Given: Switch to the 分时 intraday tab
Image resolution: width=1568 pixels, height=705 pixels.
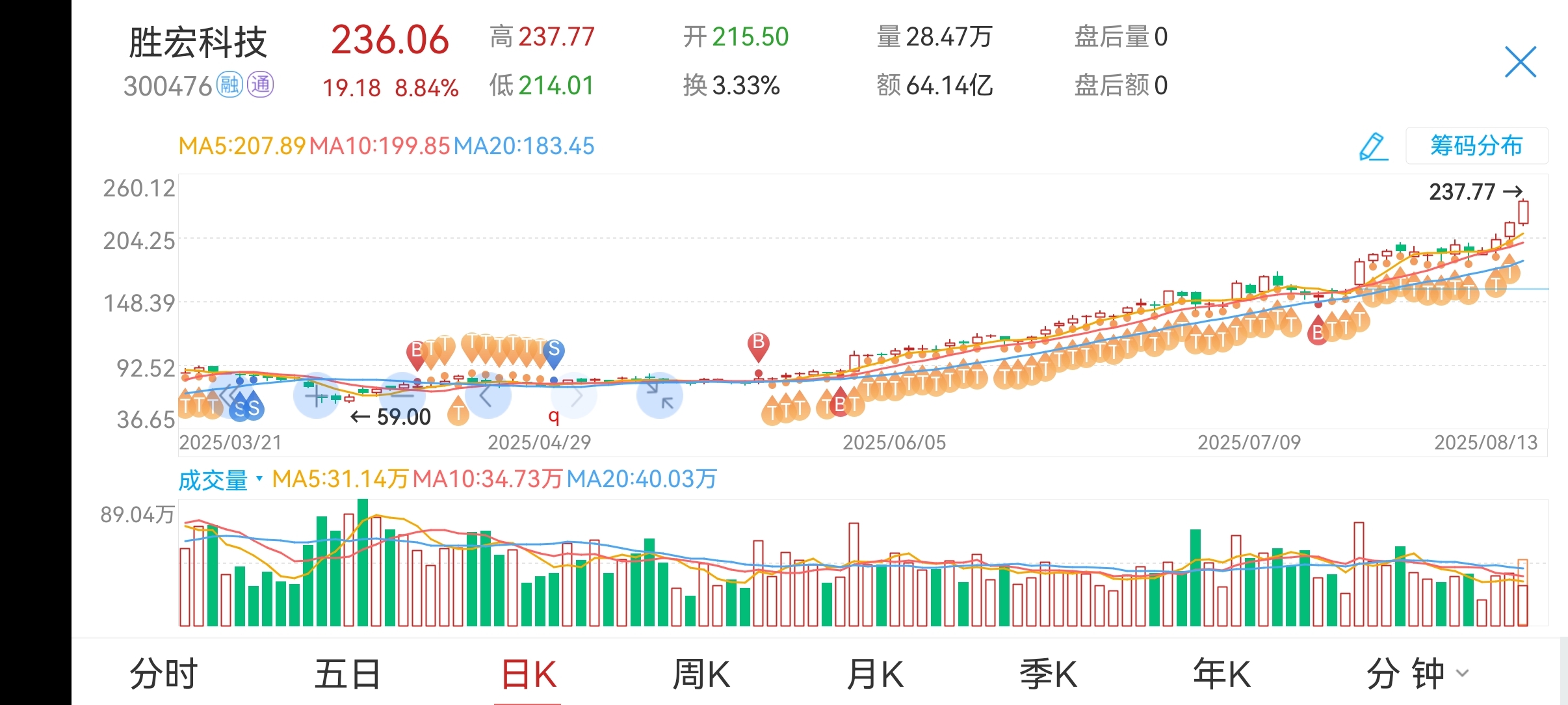Looking at the screenshot, I should click(x=164, y=673).
